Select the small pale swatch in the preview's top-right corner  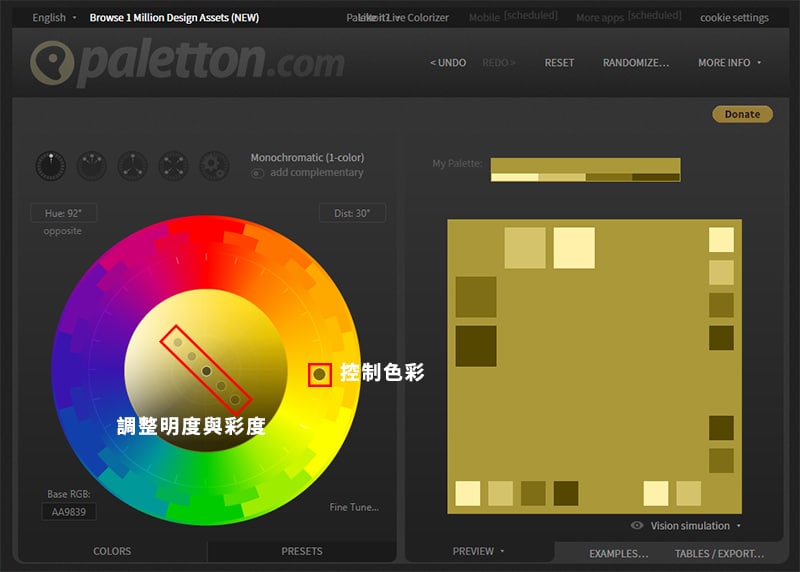point(721,240)
